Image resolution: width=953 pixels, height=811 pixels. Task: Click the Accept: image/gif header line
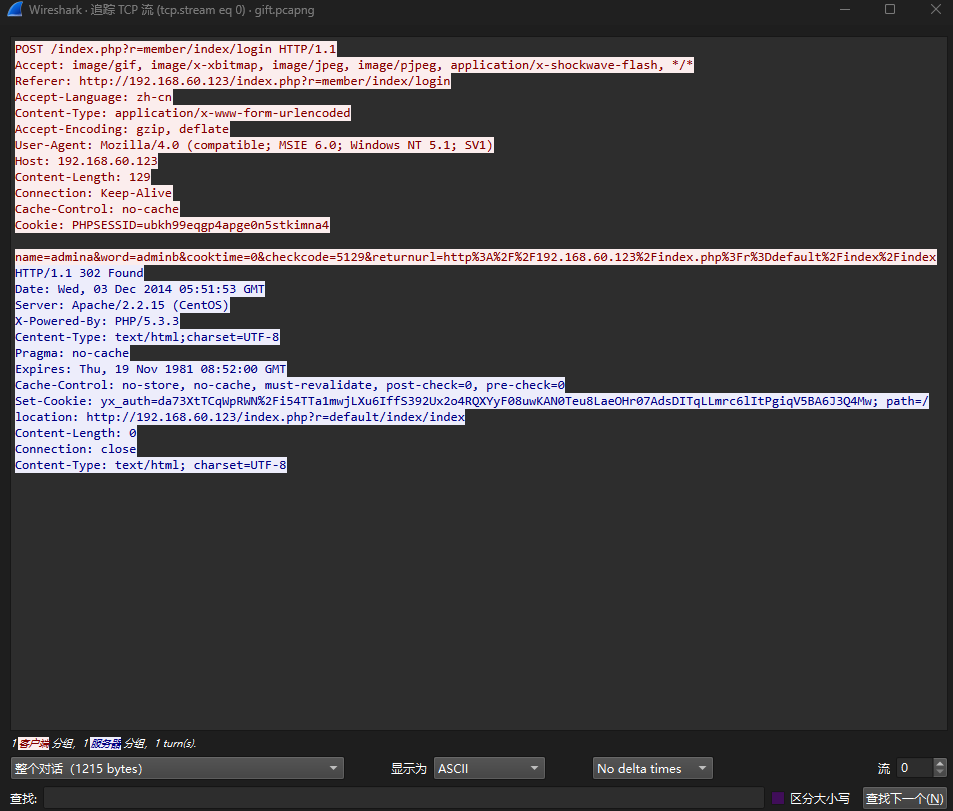point(354,65)
